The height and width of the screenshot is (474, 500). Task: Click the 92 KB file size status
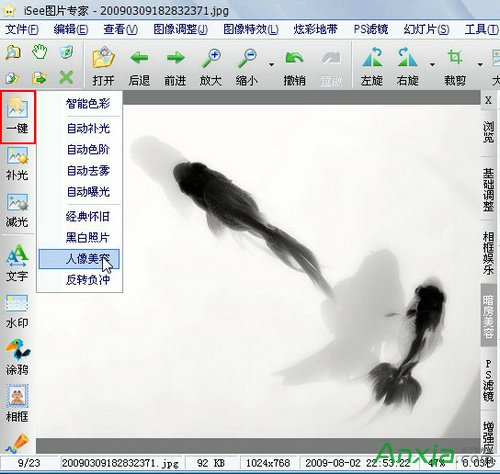pos(211,463)
